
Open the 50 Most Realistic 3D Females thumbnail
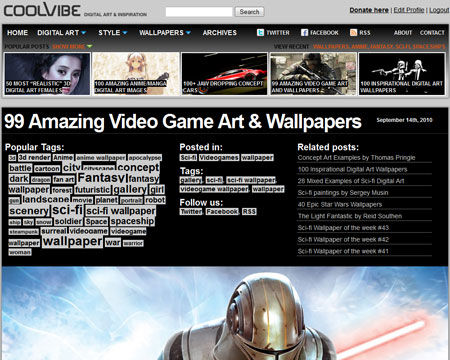pos(47,74)
